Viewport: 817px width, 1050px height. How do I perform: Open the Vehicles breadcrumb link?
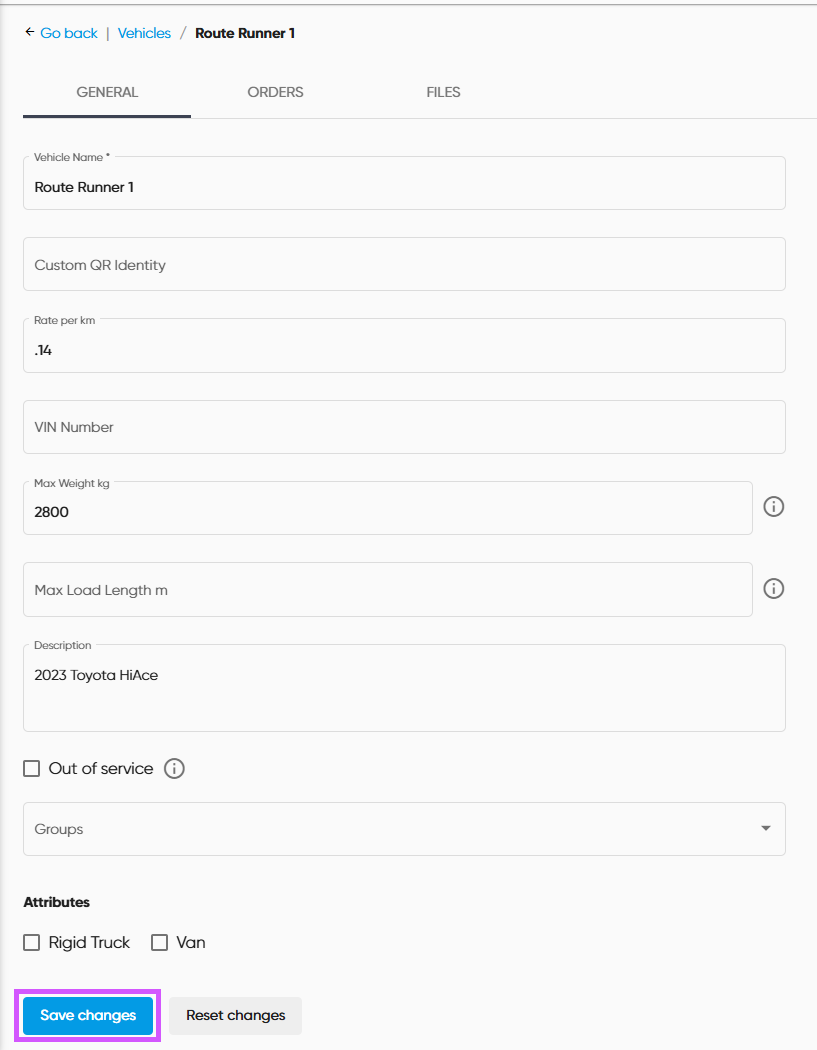pos(144,33)
